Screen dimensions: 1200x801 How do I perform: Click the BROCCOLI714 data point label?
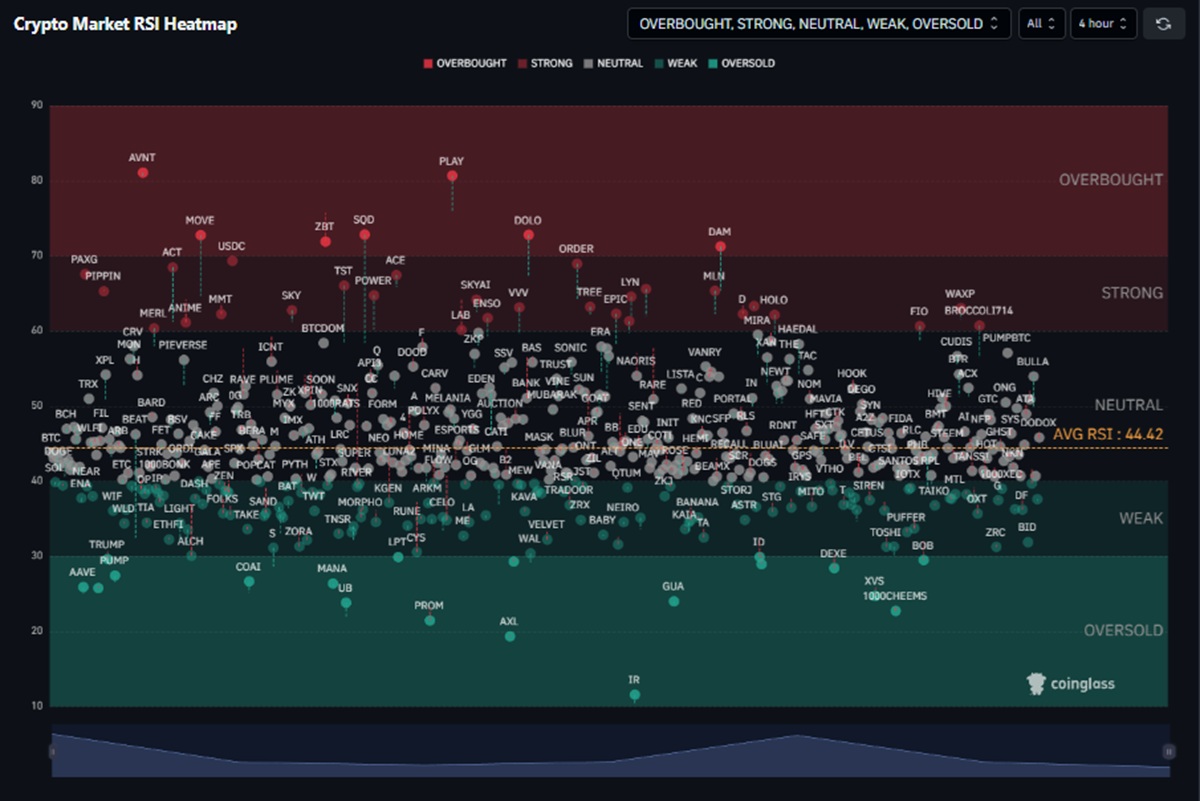tap(979, 310)
